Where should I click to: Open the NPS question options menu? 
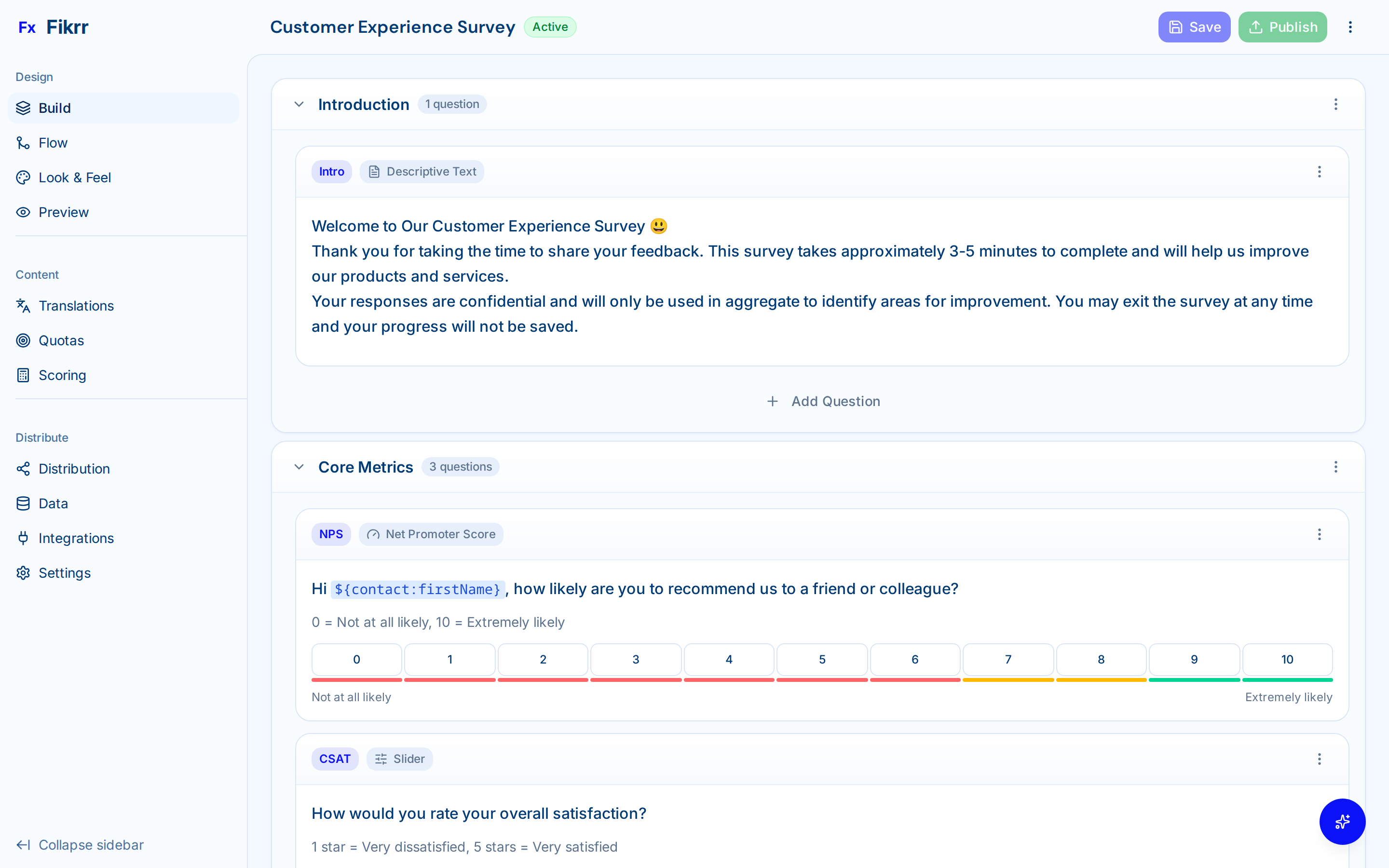(x=1320, y=534)
